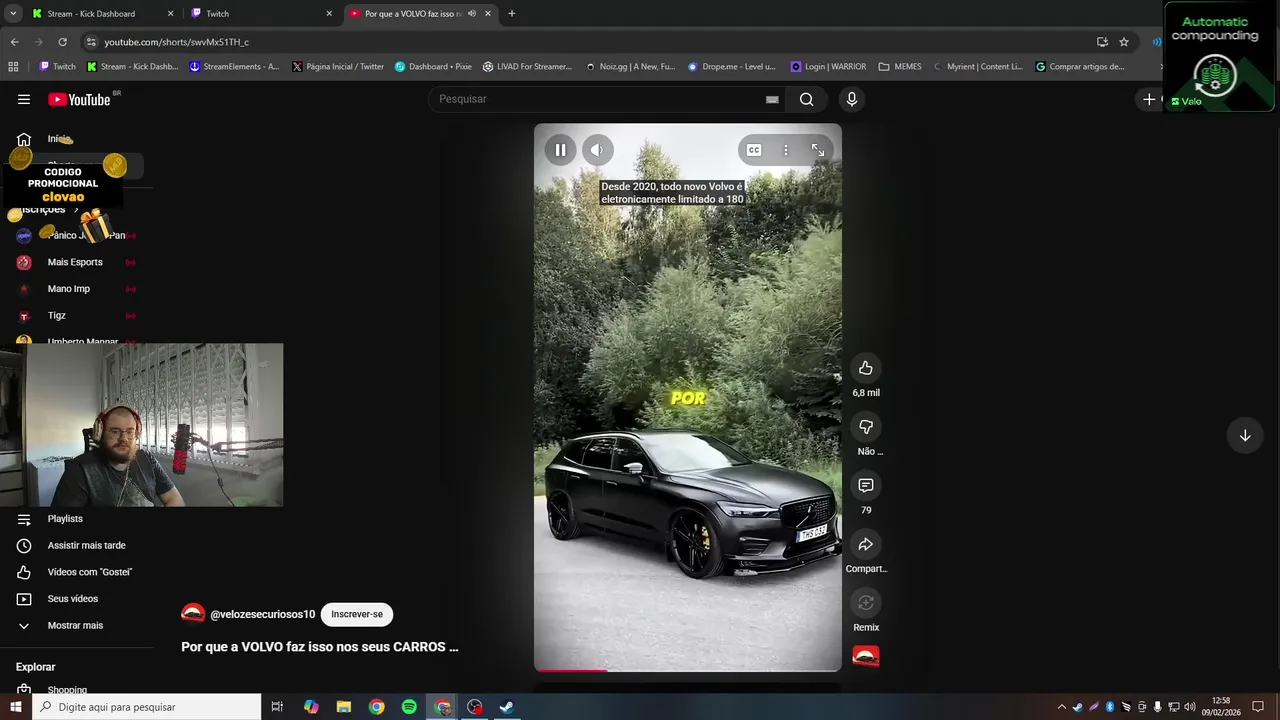Image resolution: width=1280 pixels, height=720 pixels.
Task: Open File Explorer from the taskbar
Action: [x=343, y=707]
